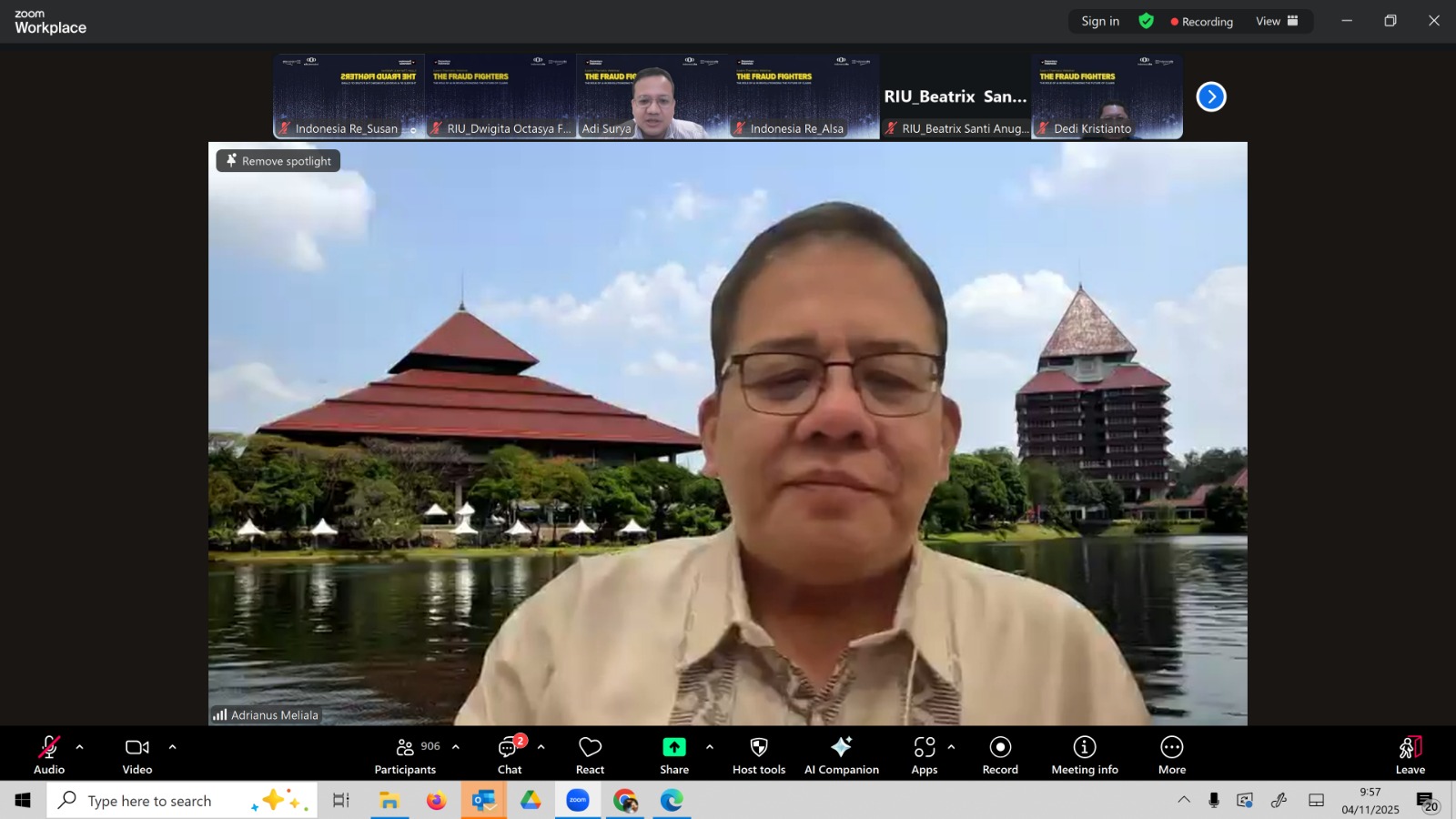Unmute microphone via Audio button

pyautogui.click(x=49, y=754)
